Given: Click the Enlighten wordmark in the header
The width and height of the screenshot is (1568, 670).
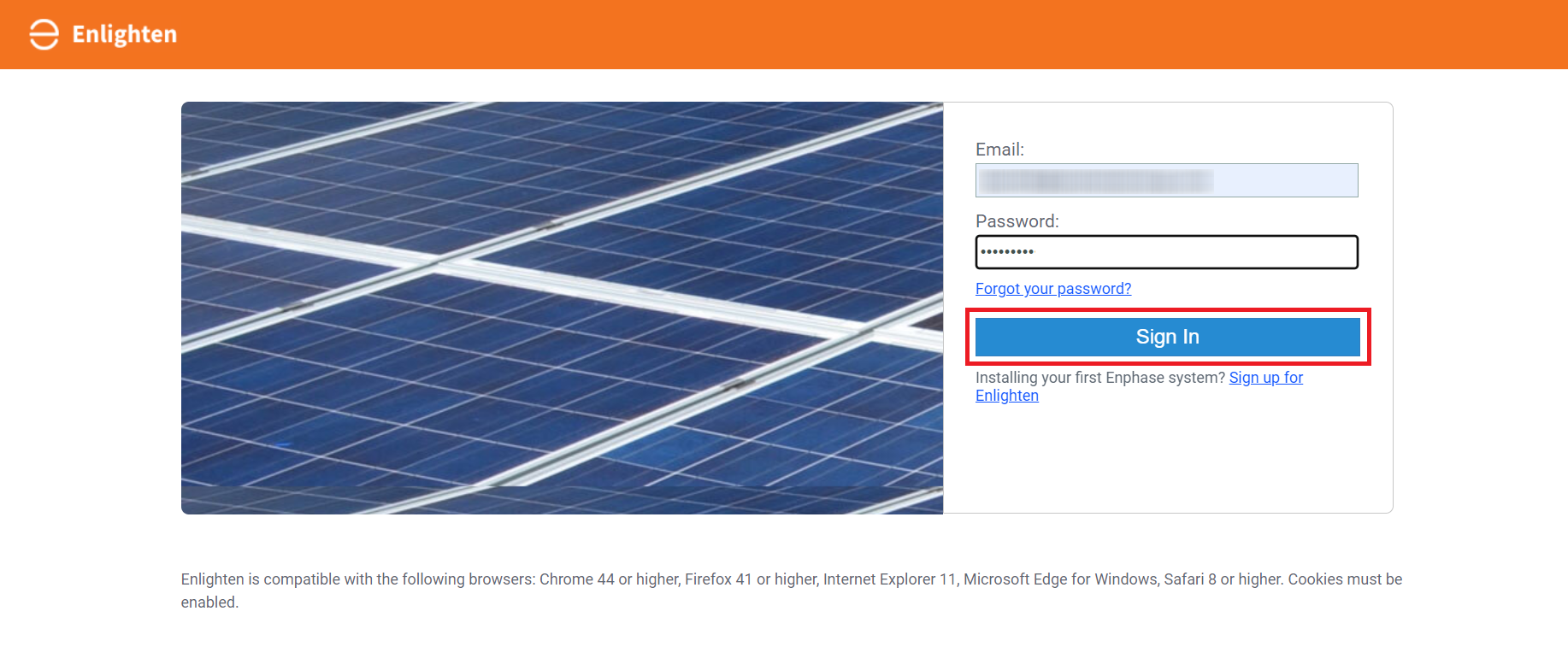Looking at the screenshot, I should [124, 34].
